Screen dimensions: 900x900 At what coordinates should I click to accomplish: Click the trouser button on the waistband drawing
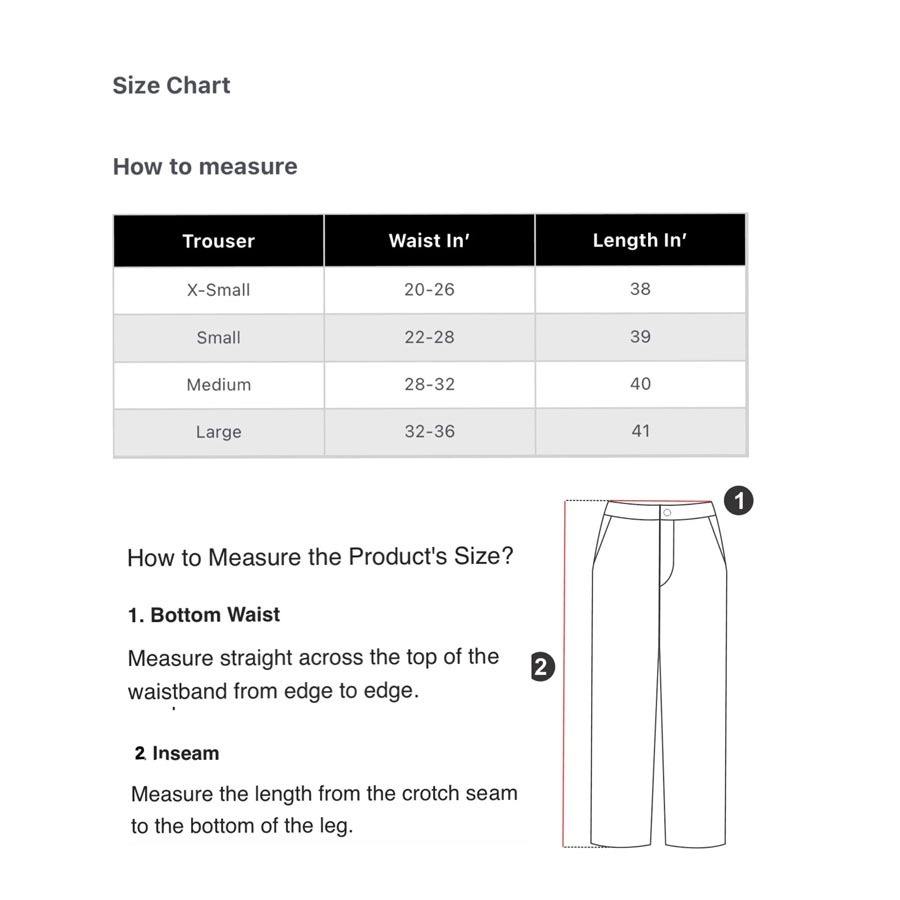pyautogui.click(x=667, y=513)
